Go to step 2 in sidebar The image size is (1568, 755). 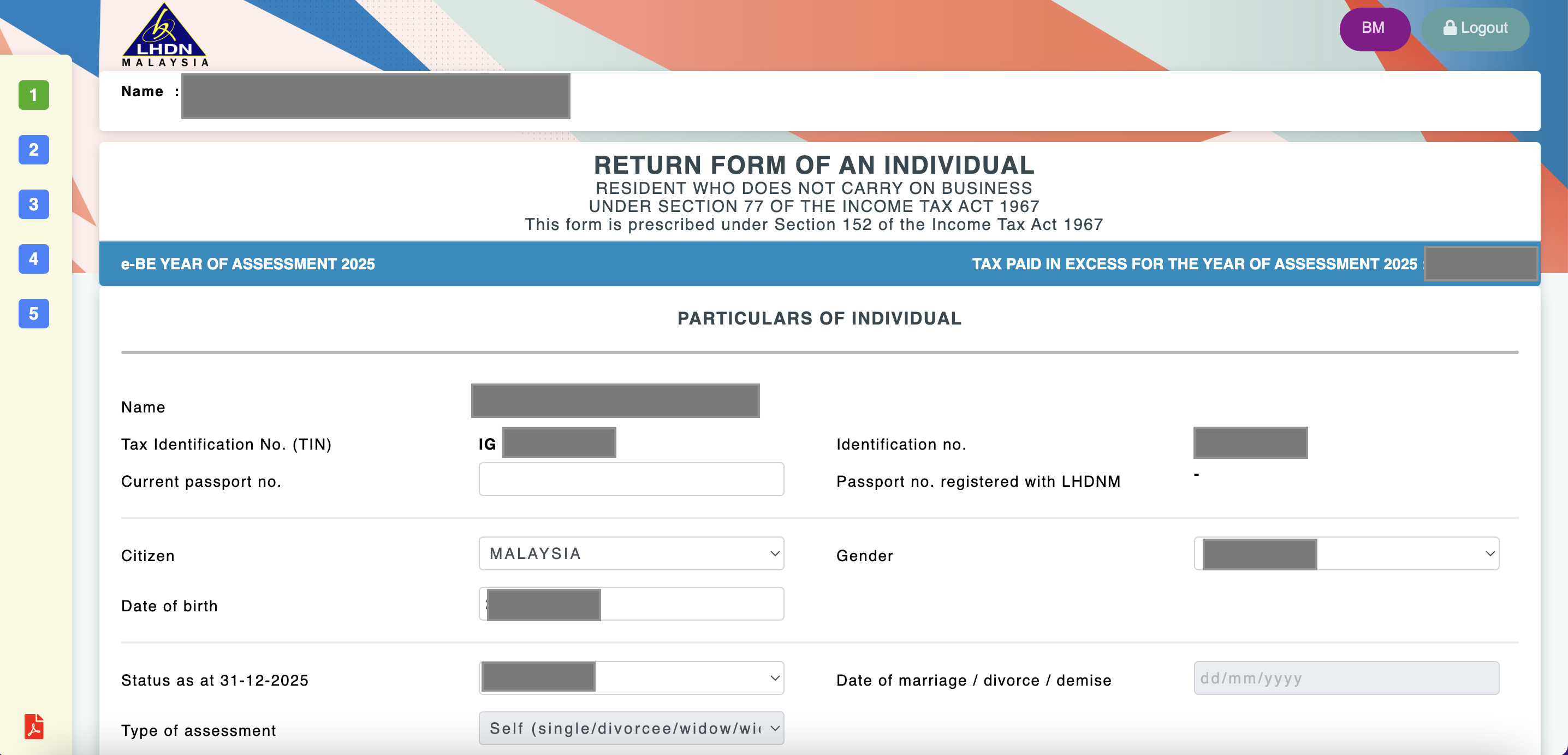point(33,150)
